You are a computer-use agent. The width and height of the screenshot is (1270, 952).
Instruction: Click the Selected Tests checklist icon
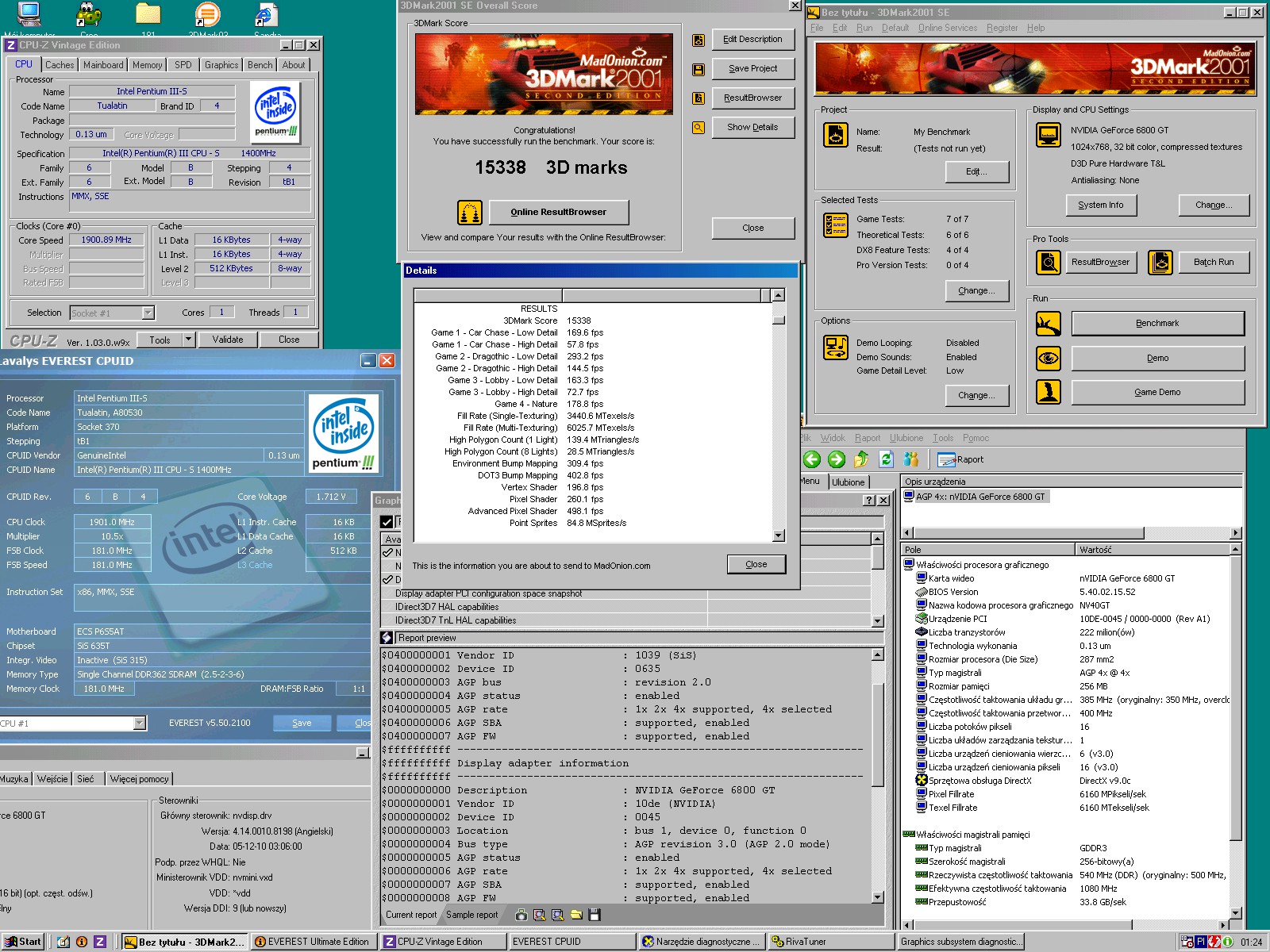(x=835, y=225)
